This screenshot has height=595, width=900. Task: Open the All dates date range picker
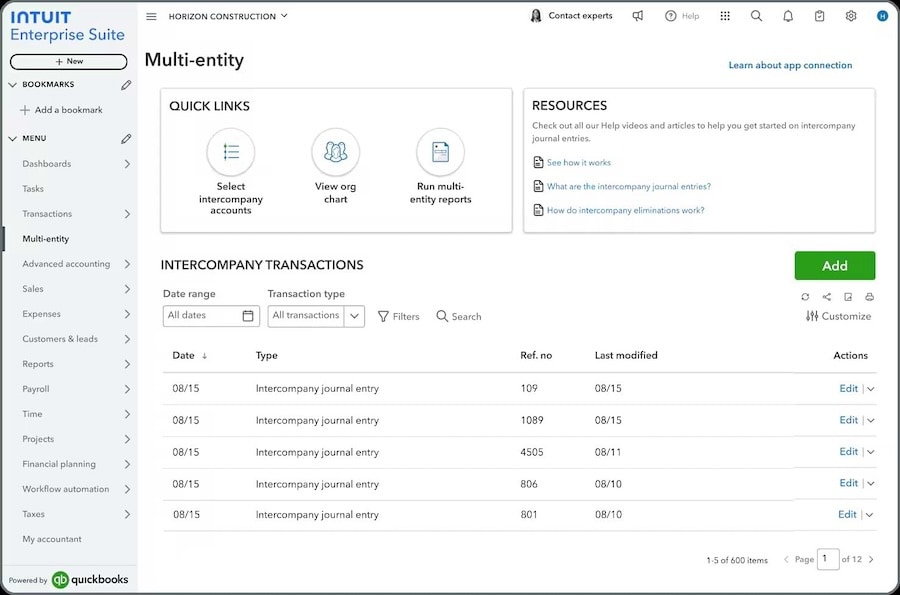click(210, 316)
